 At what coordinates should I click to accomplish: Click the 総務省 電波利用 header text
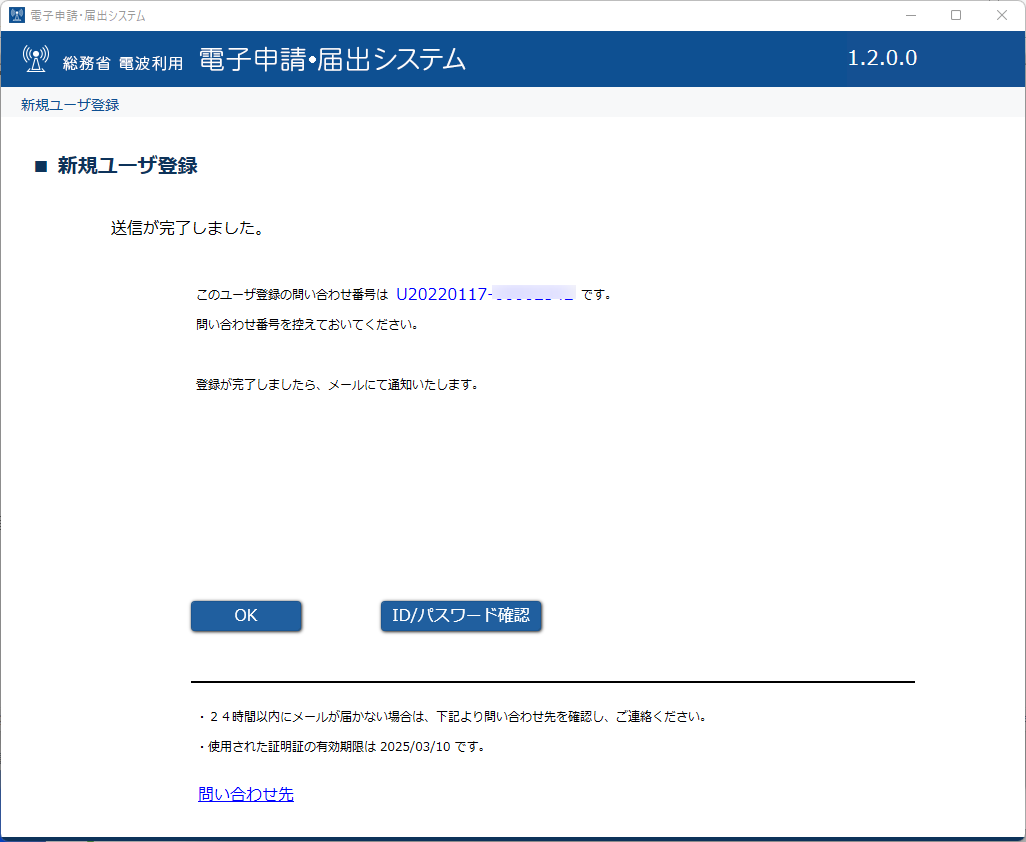[123, 63]
